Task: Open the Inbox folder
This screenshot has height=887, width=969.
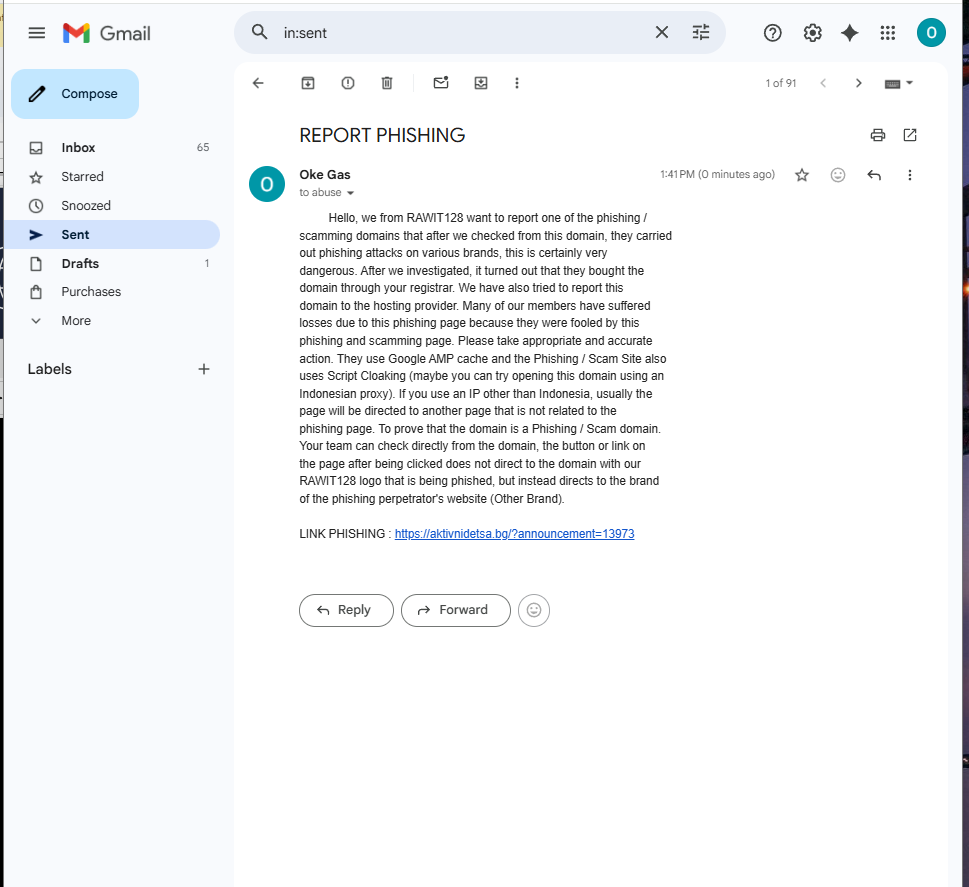Action: [x=112, y=148]
